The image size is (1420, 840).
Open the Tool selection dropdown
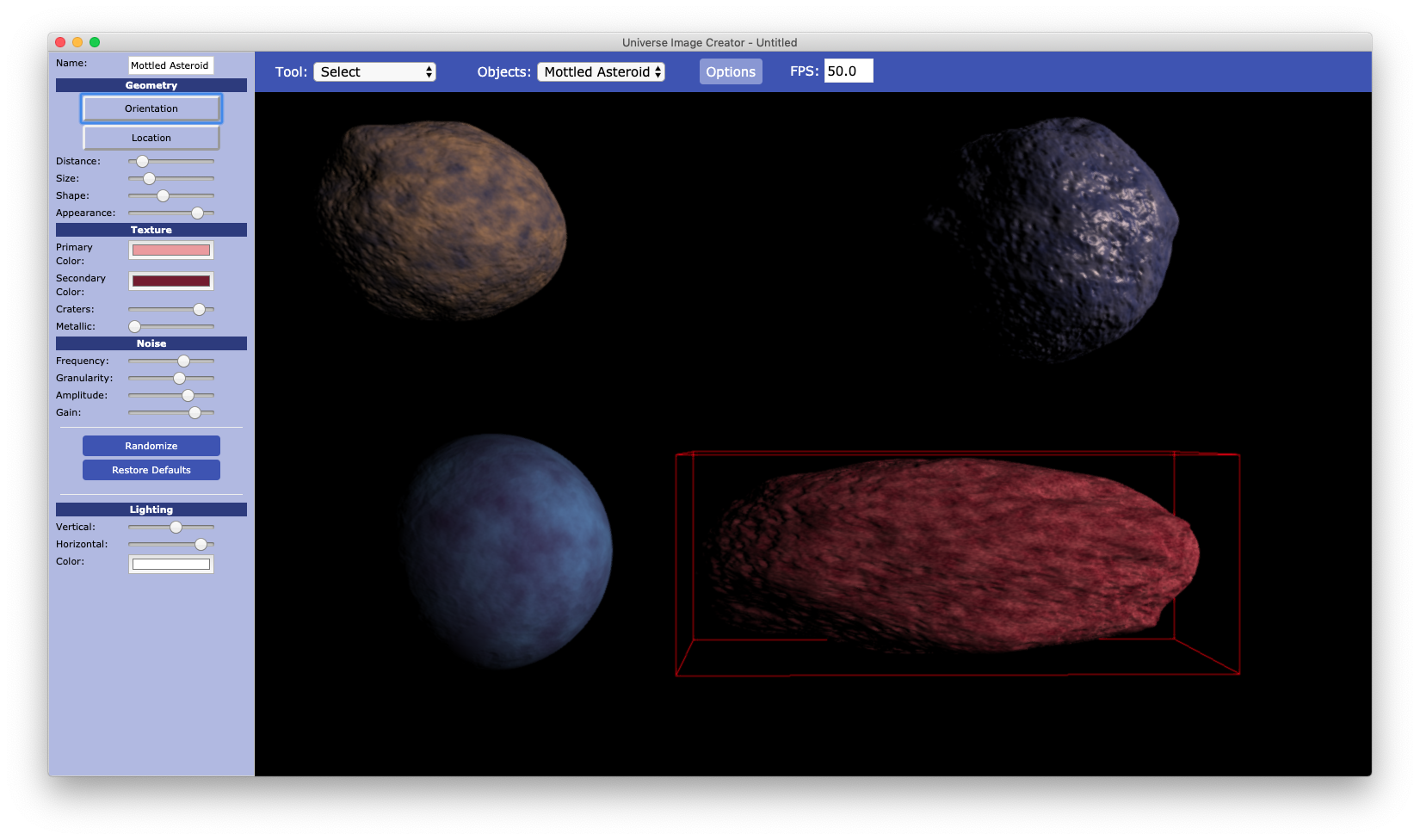point(374,71)
